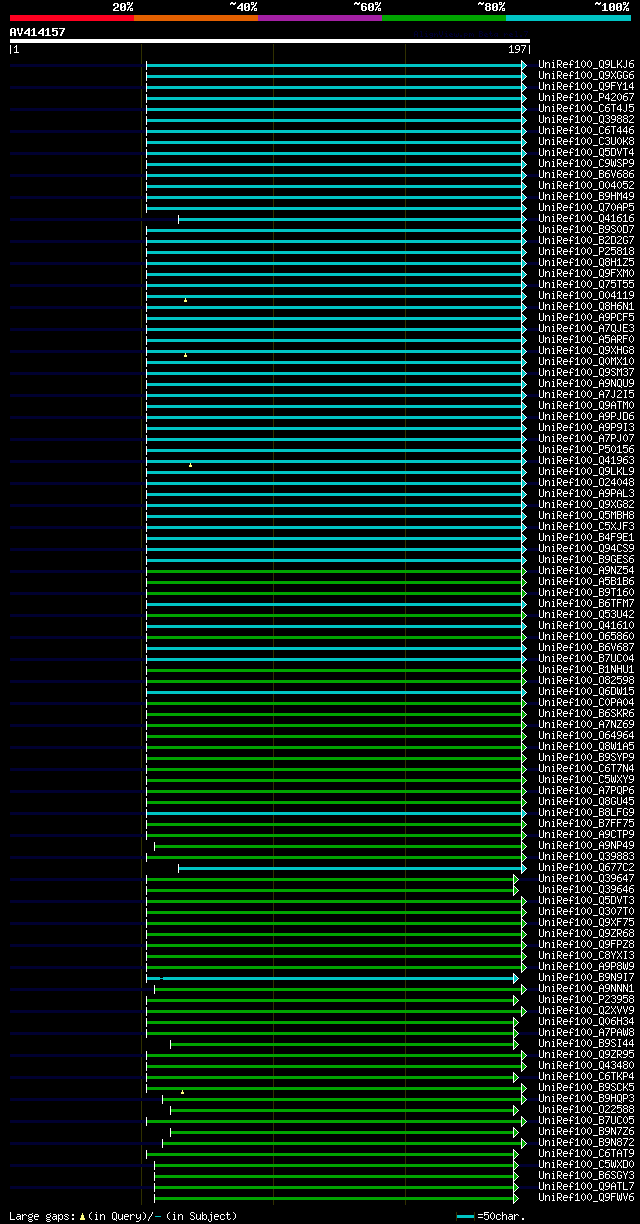This screenshot has width=640, height=1224.
Task: Select the UniRef100_A9PCF5 label
Action: [586, 317]
